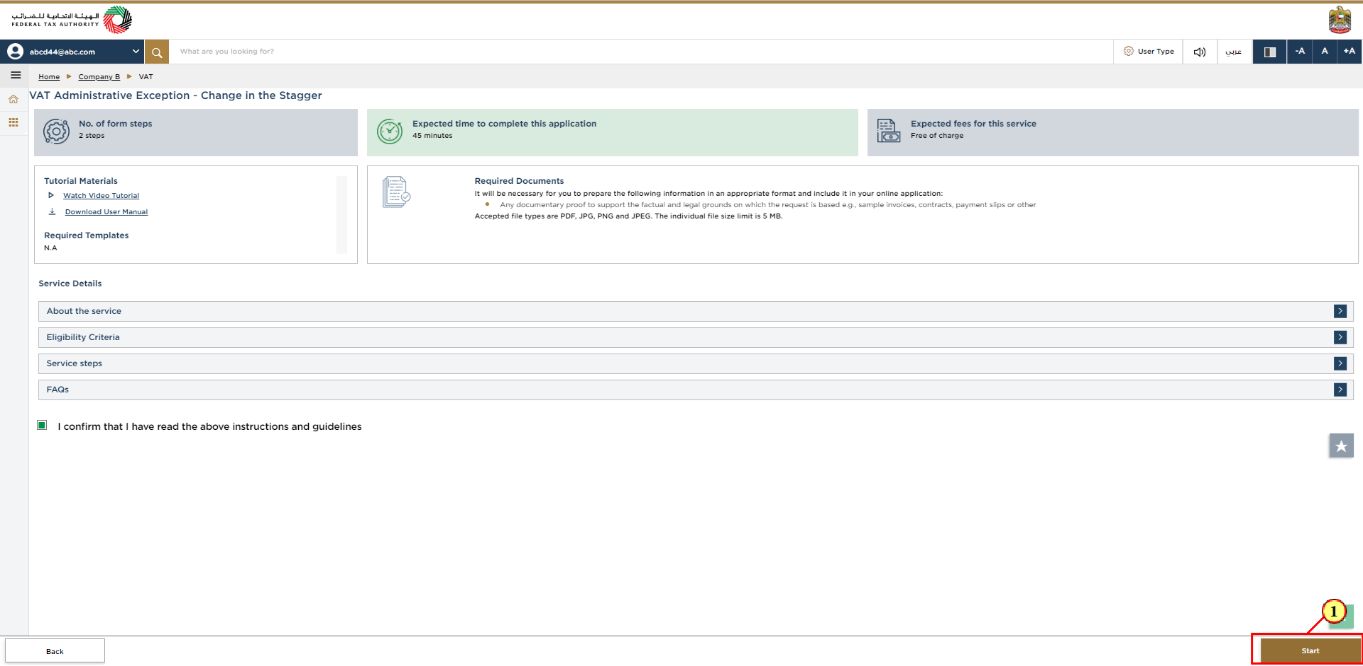
Task: Go to the Home breadcrumb
Action: (x=49, y=77)
